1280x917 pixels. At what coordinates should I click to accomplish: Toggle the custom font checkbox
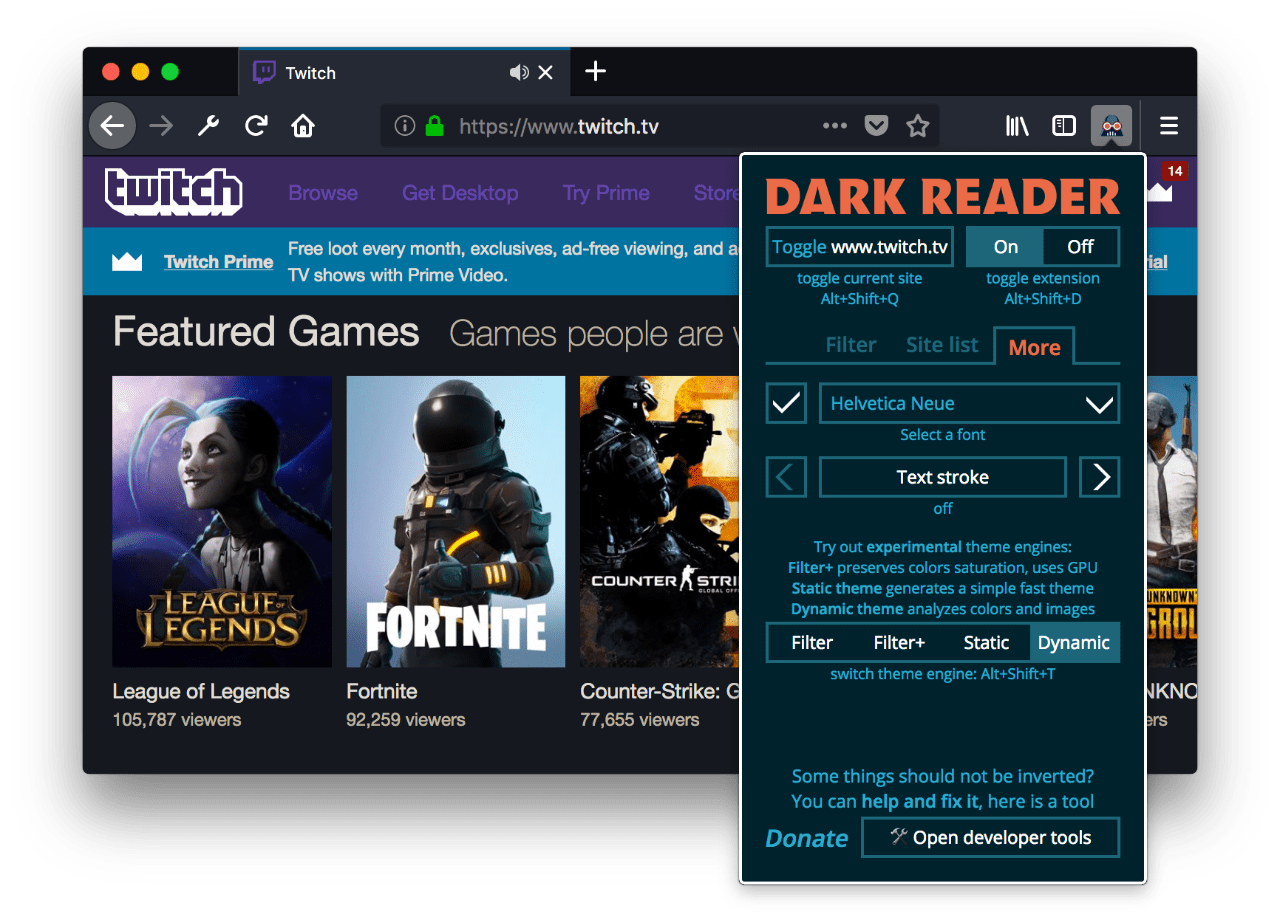[x=786, y=403]
